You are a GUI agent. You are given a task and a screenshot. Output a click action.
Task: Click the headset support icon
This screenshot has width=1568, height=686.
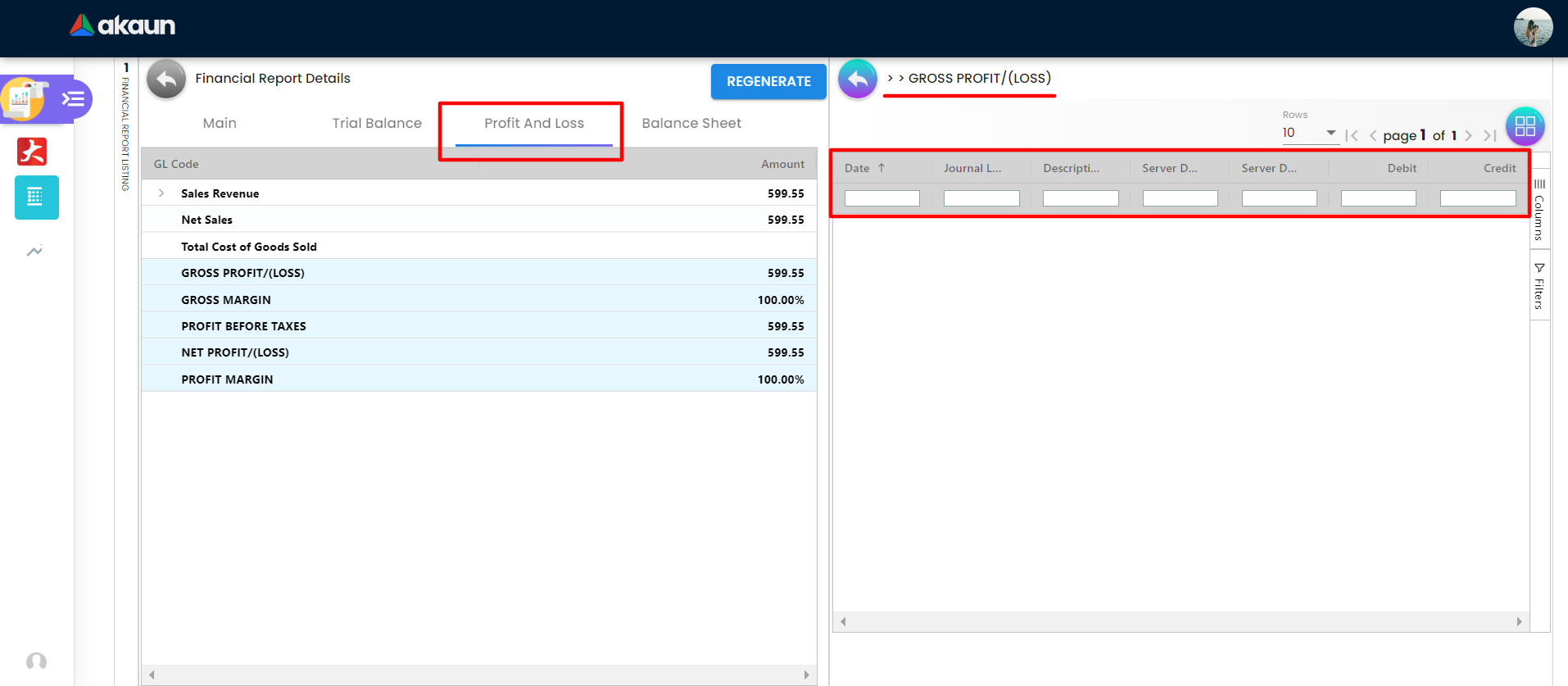[36, 661]
